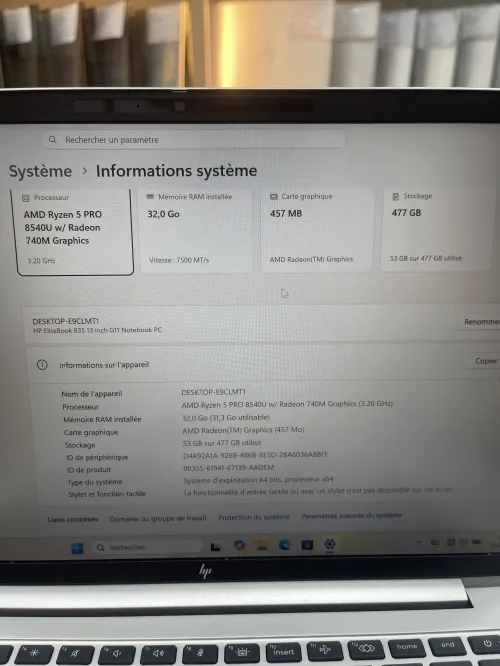Launch Copilot from the taskbar

[x=239, y=545]
